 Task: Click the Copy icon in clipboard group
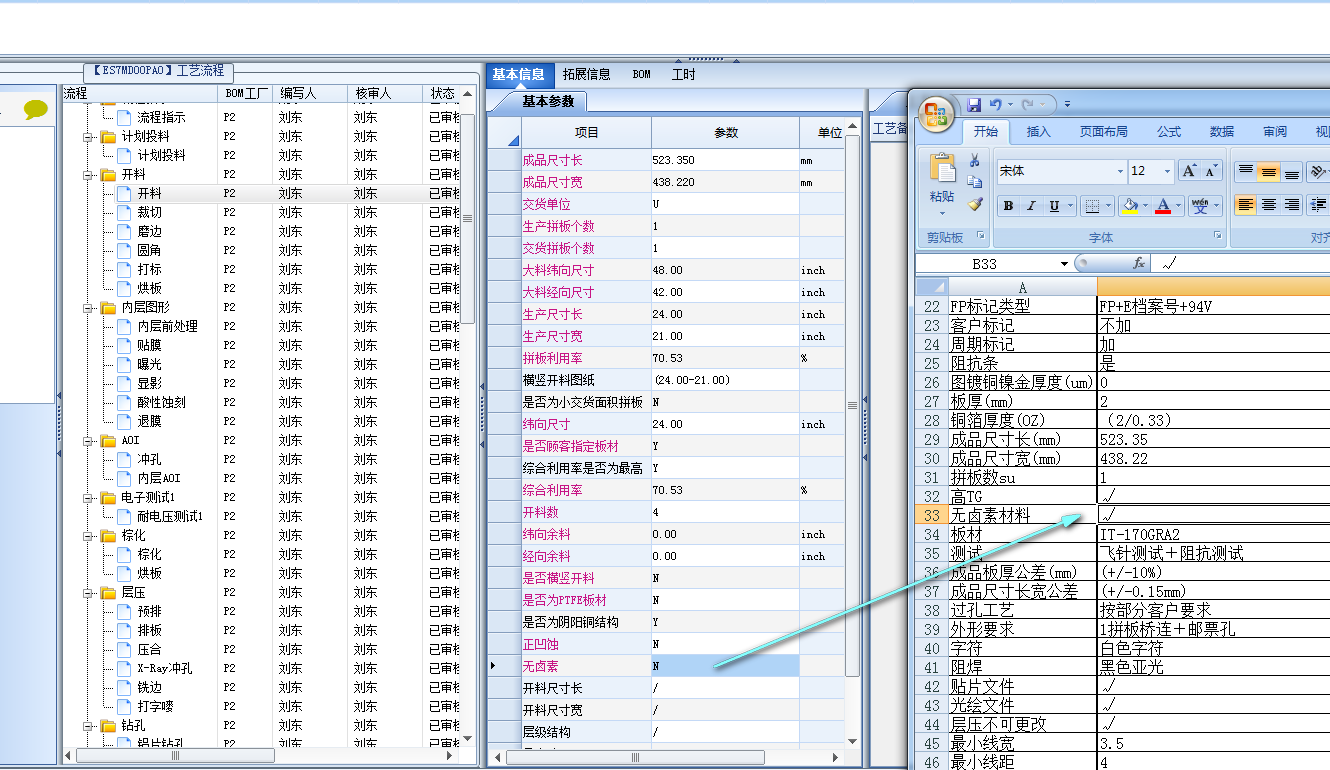point(975,183)
